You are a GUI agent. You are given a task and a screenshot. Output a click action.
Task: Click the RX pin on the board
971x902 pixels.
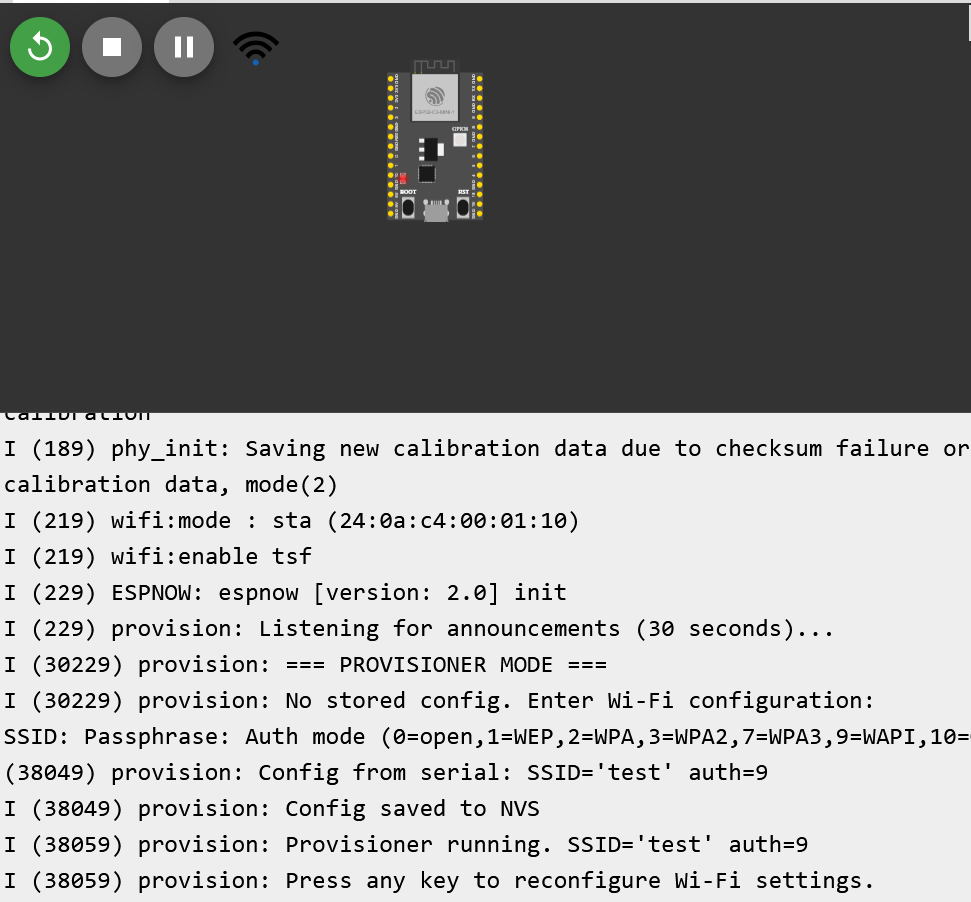(479, 98)
